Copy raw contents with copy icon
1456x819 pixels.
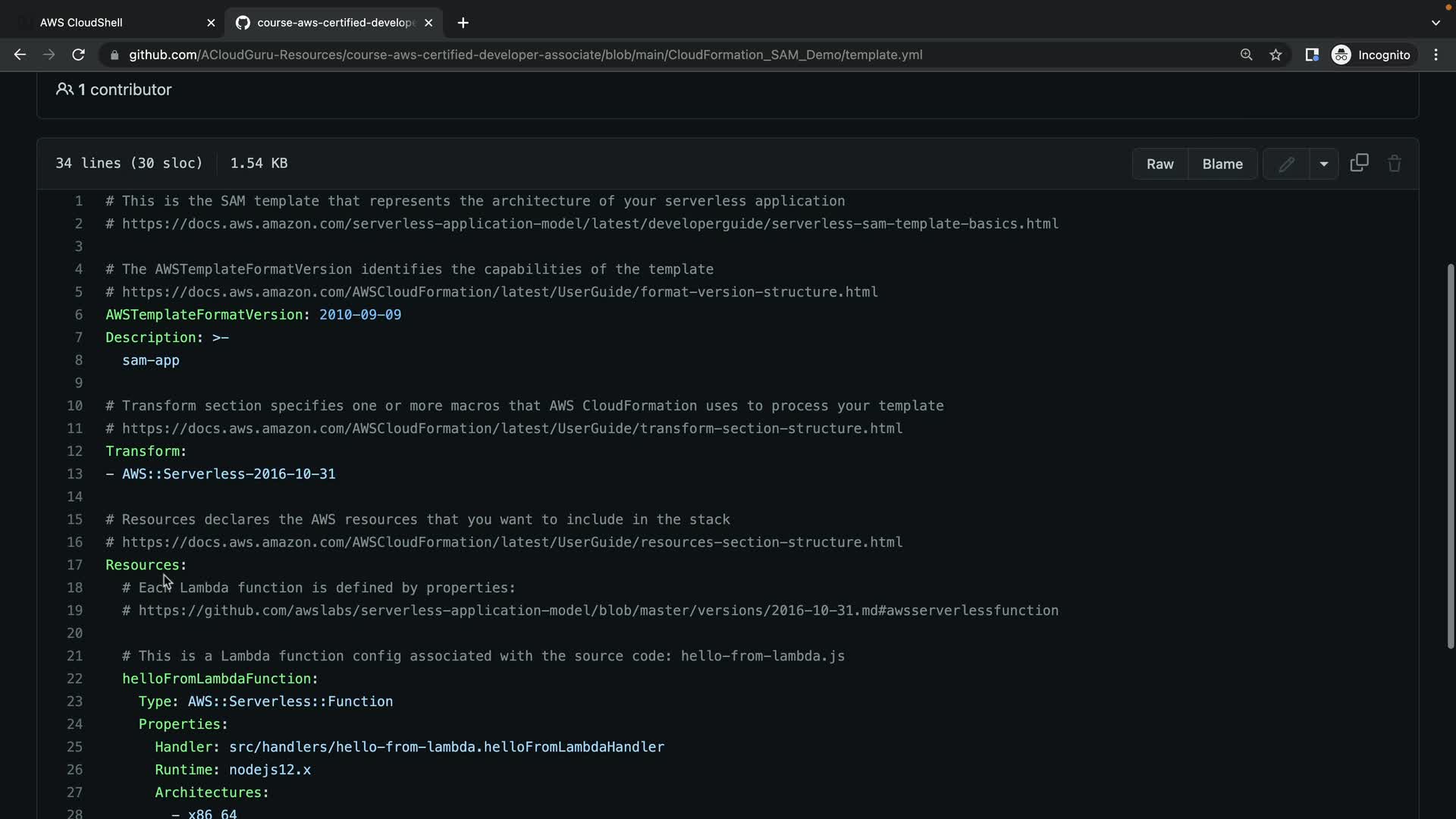(1359, 163)
